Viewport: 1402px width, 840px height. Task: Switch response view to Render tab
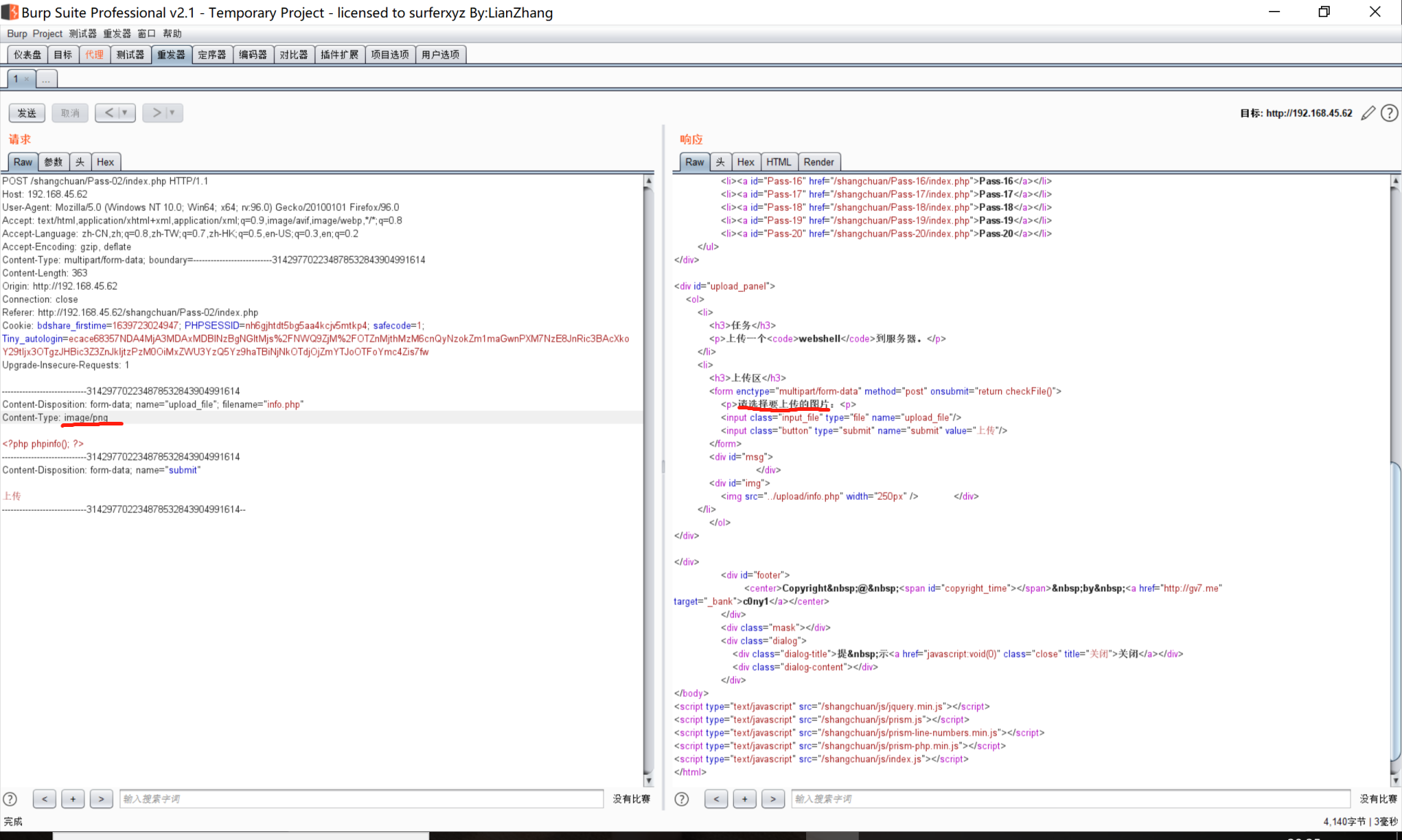(819, 162)
